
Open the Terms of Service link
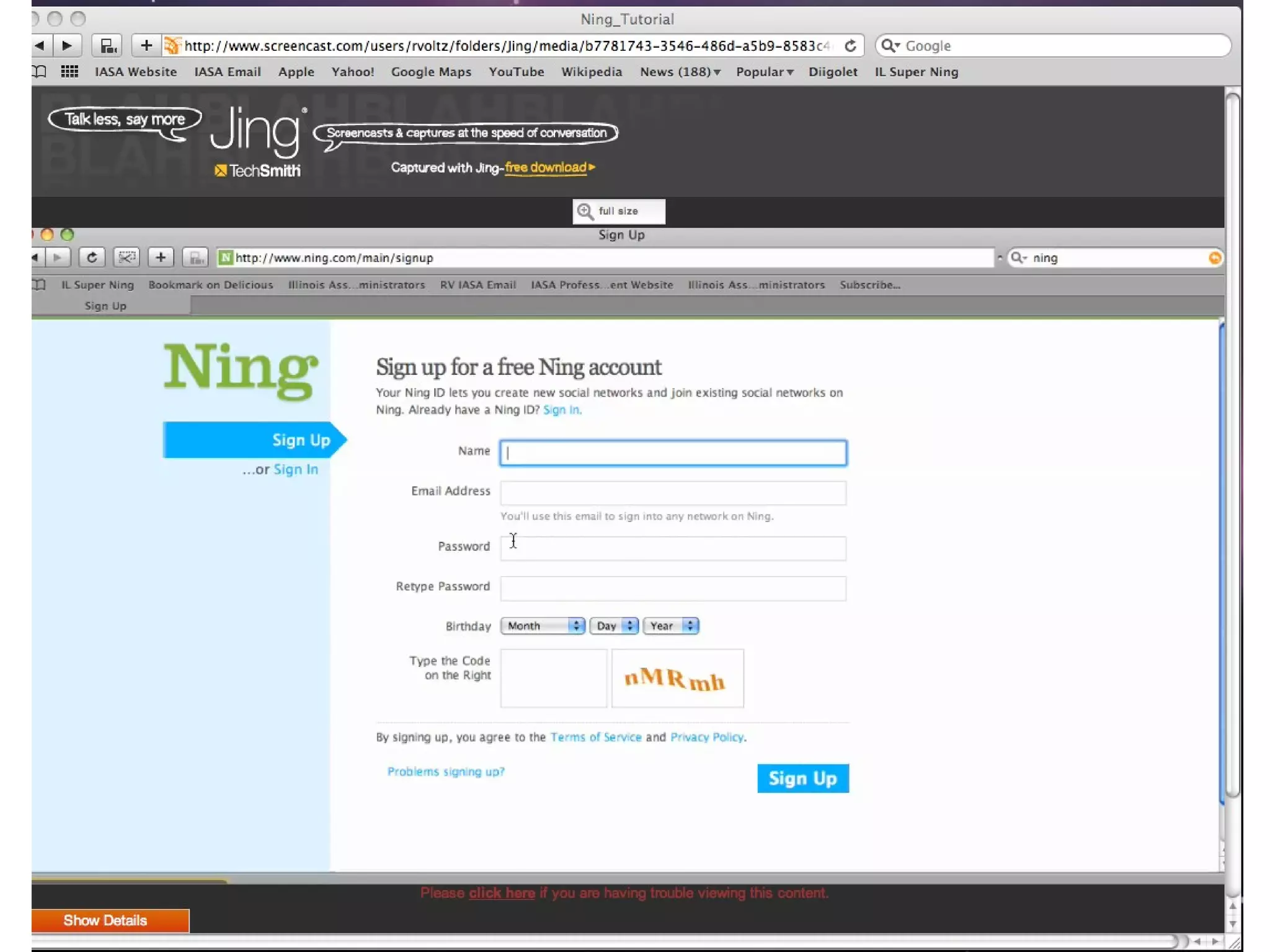(x=595, y=737)
